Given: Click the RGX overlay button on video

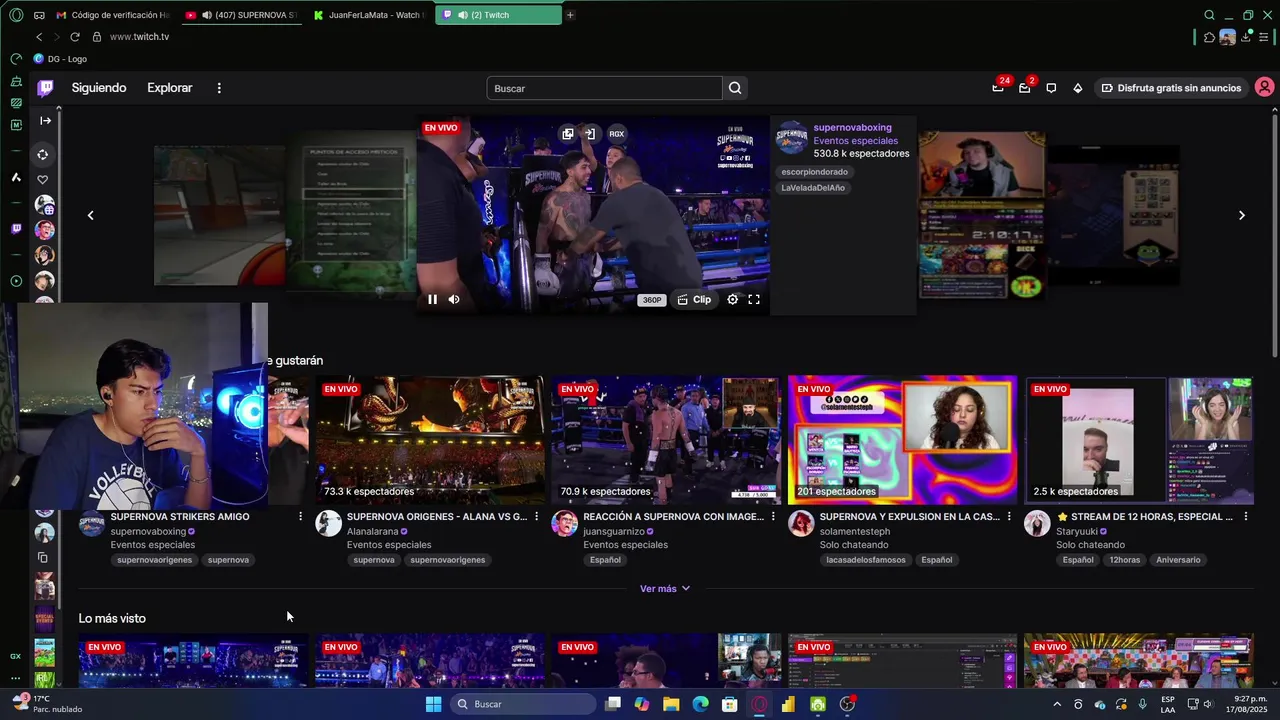Looking at the screenshot, I should click(x=617, y=133).
